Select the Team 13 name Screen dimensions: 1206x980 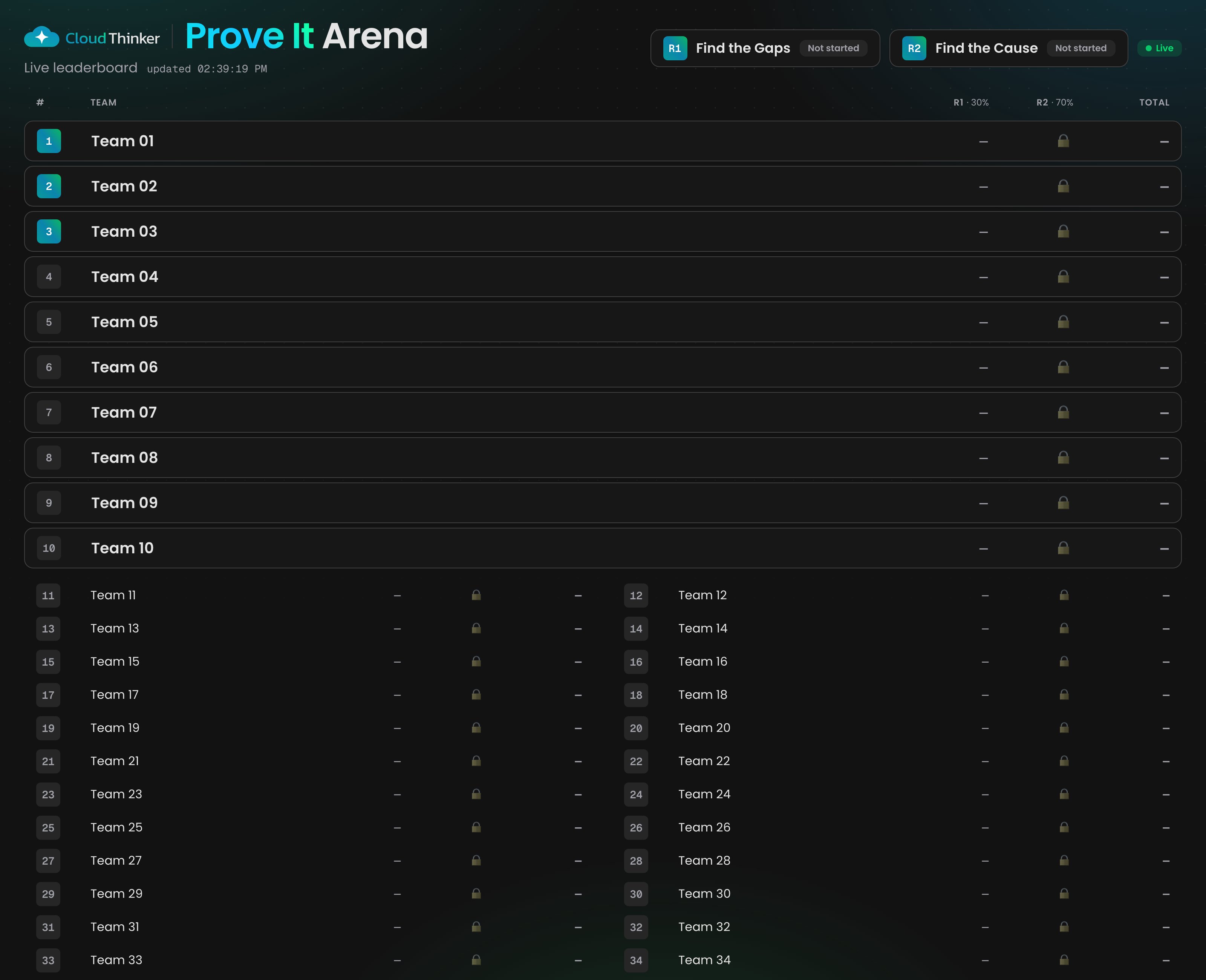(115, 628)
